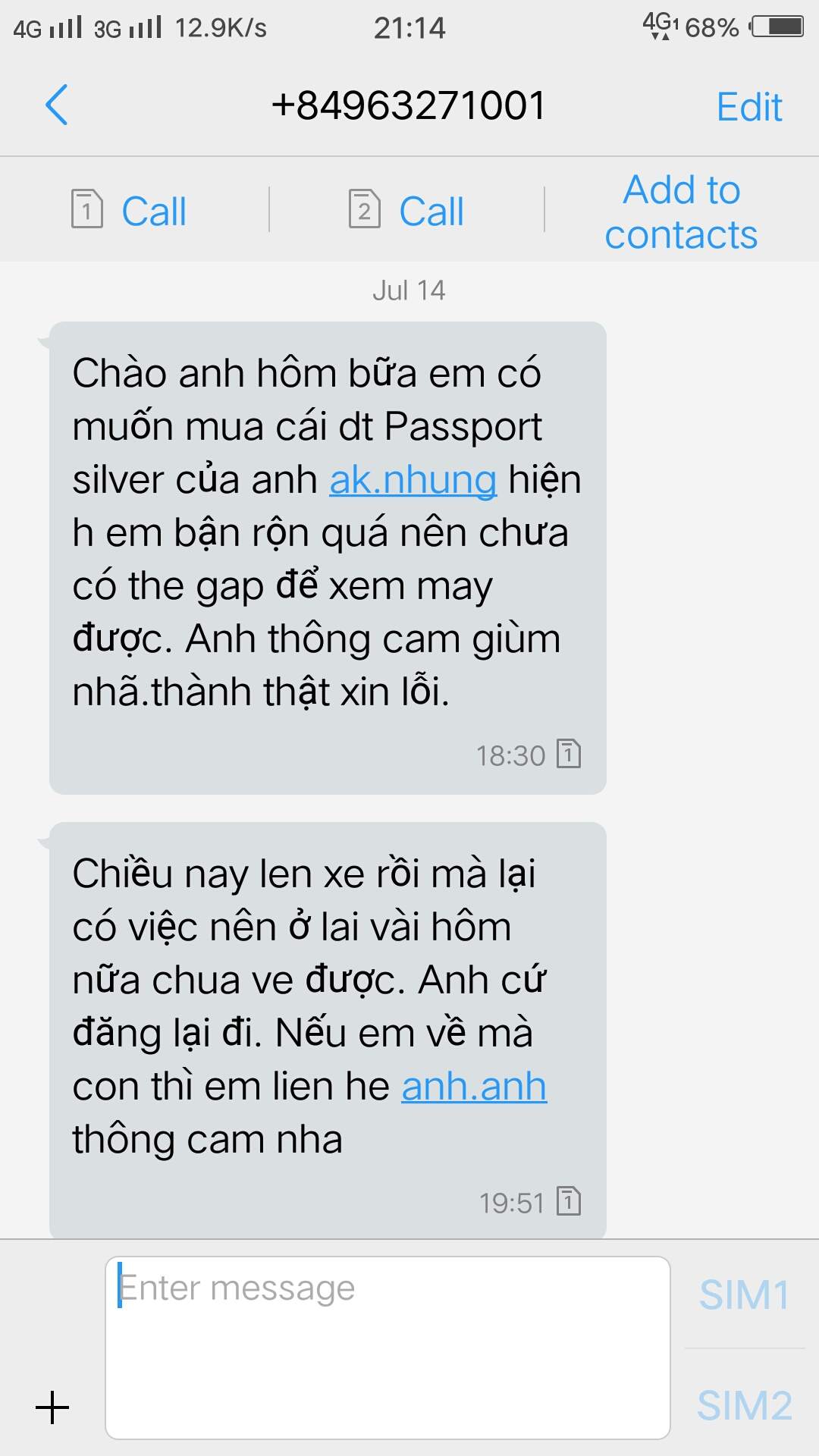
Task: Select the second message bubble from 19:51
Action: point(328,1031)
